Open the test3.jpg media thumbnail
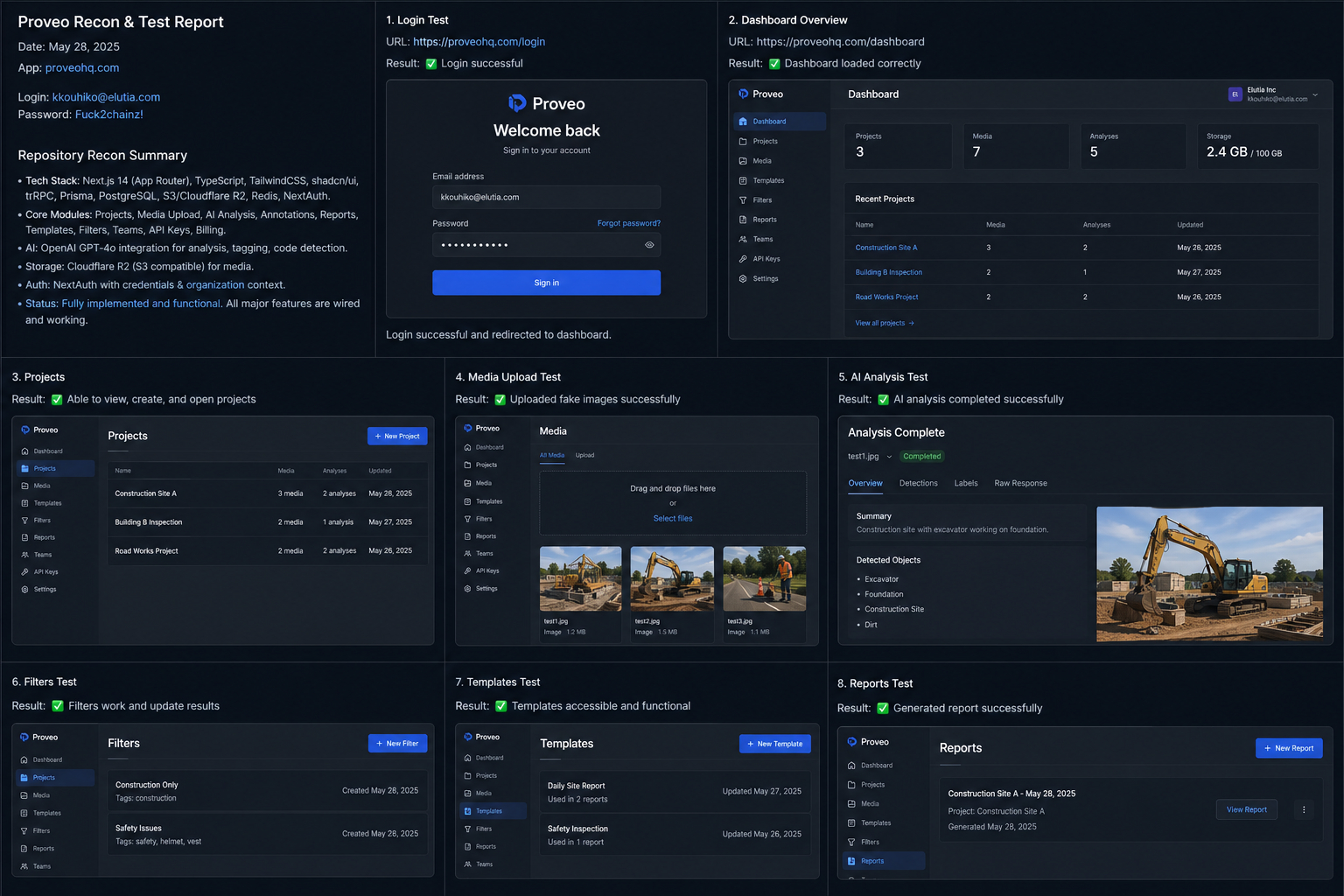The height and width of the screenshot is (896, 1344). [x=765, y=578]
